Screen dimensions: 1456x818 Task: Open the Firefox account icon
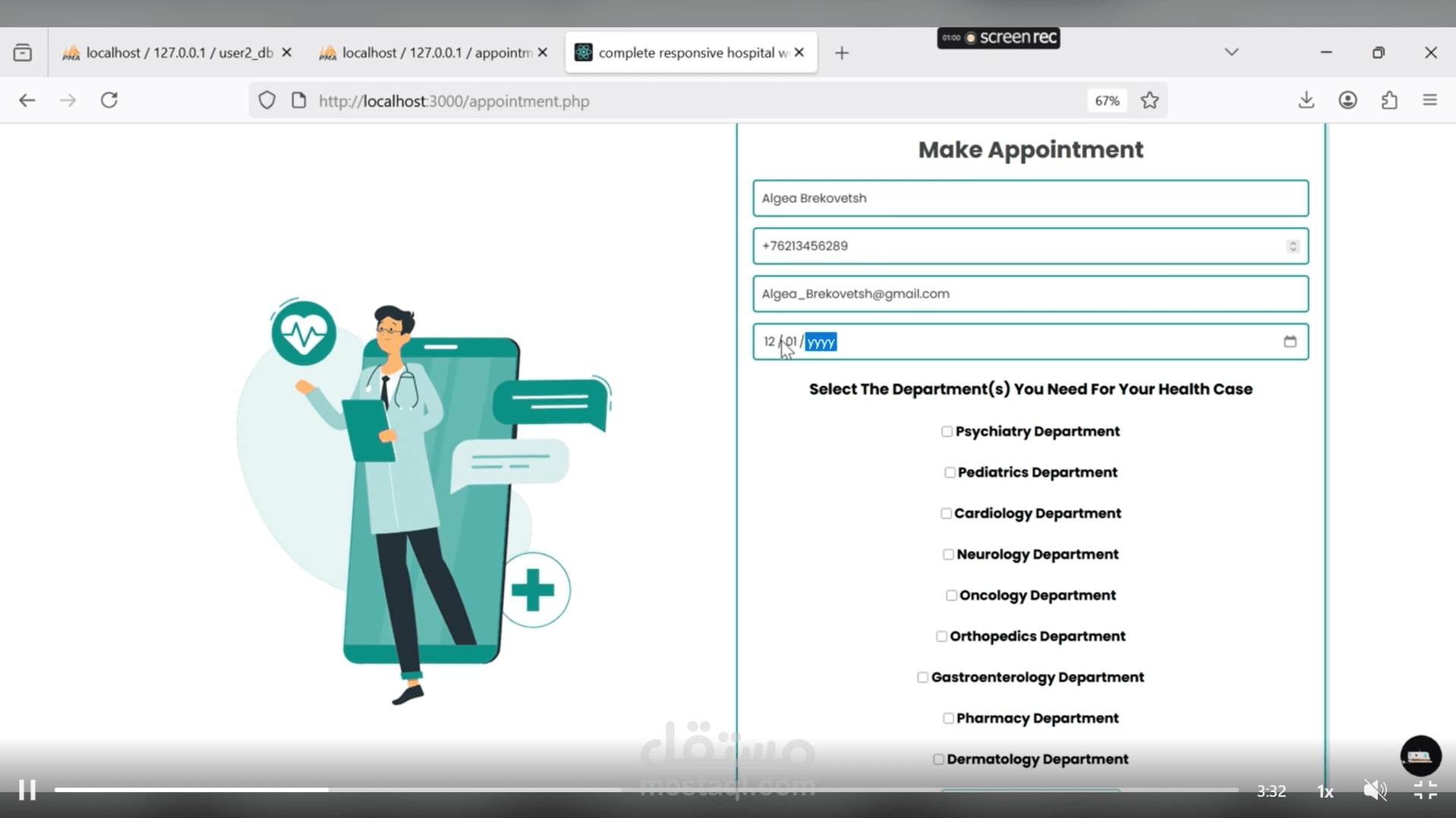click(x=1347, y=100)
